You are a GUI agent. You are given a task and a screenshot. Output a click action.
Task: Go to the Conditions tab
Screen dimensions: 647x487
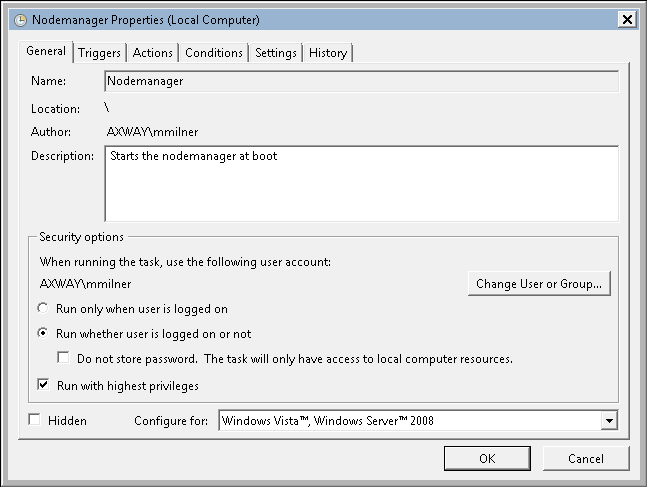214,53
